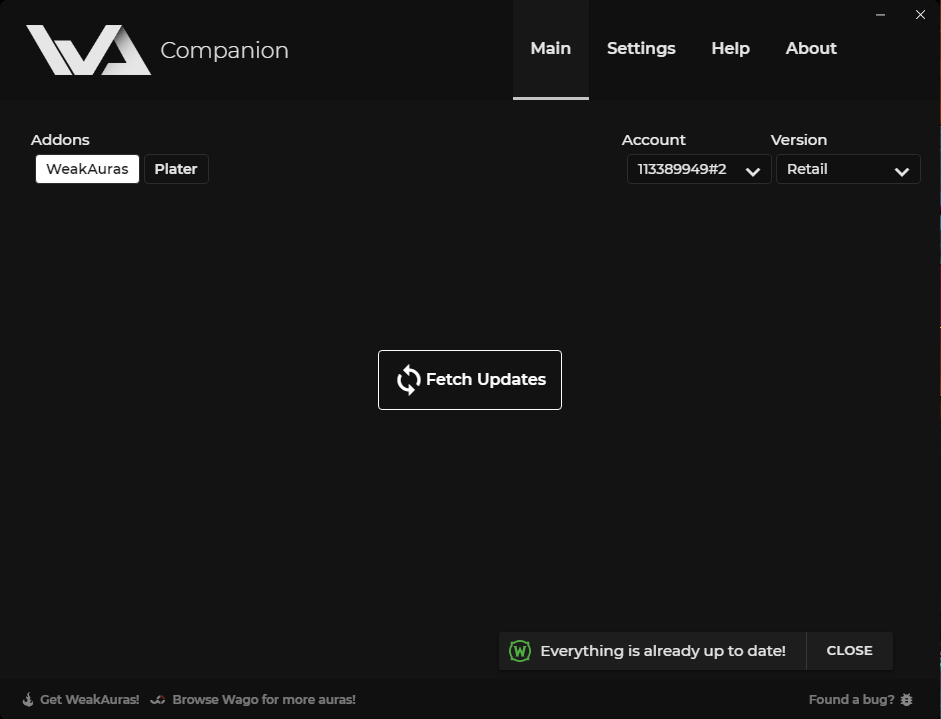
Task: Close the up-to-date notification
Action: coord(849,650)
